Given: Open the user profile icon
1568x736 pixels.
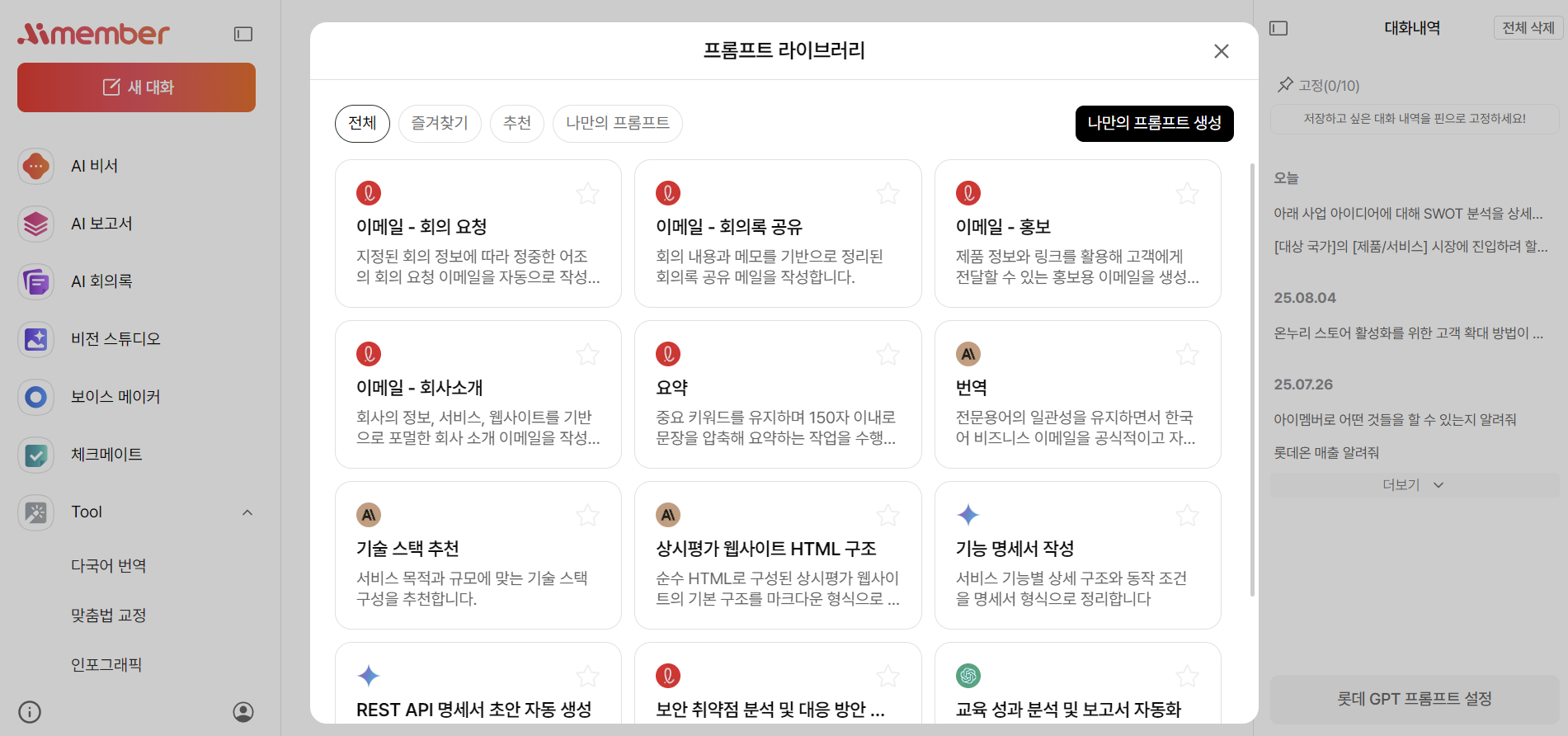Looking at the screenshot, I should point(243,712).
